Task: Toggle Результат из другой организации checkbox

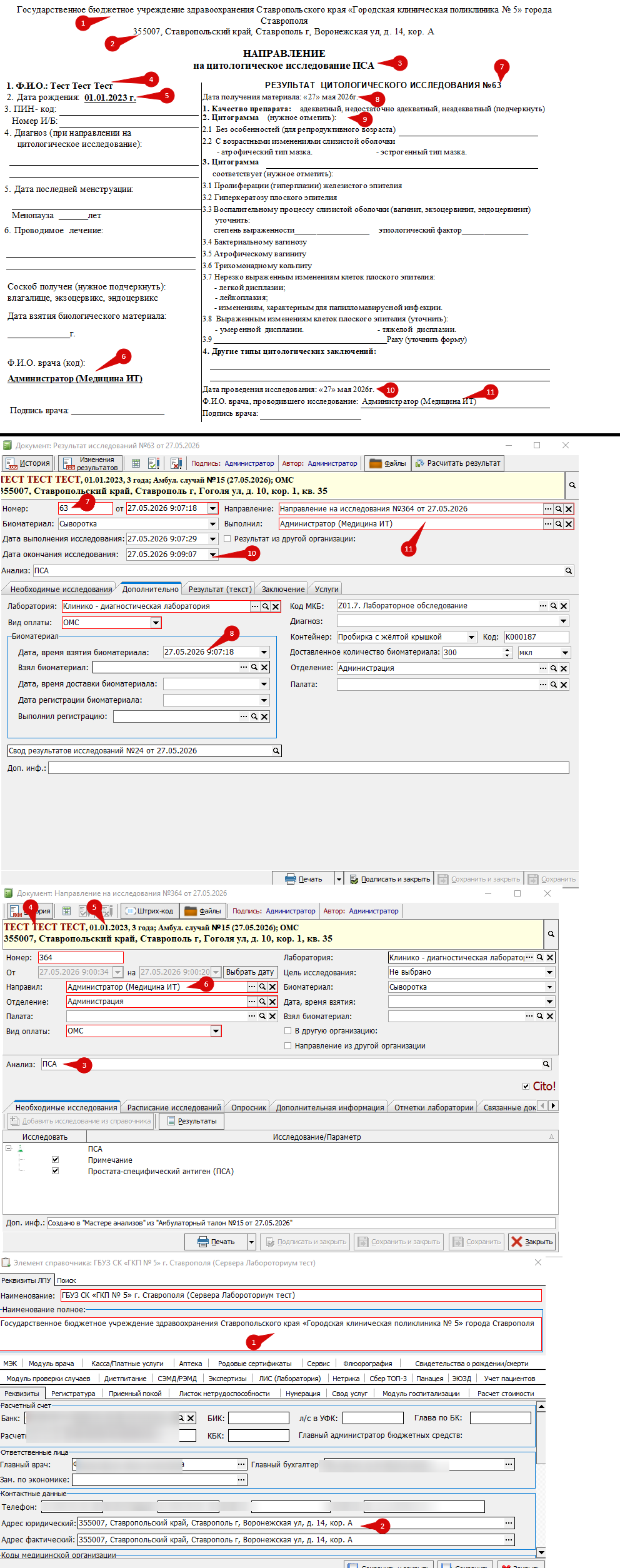Action: [x=227, y=538]
